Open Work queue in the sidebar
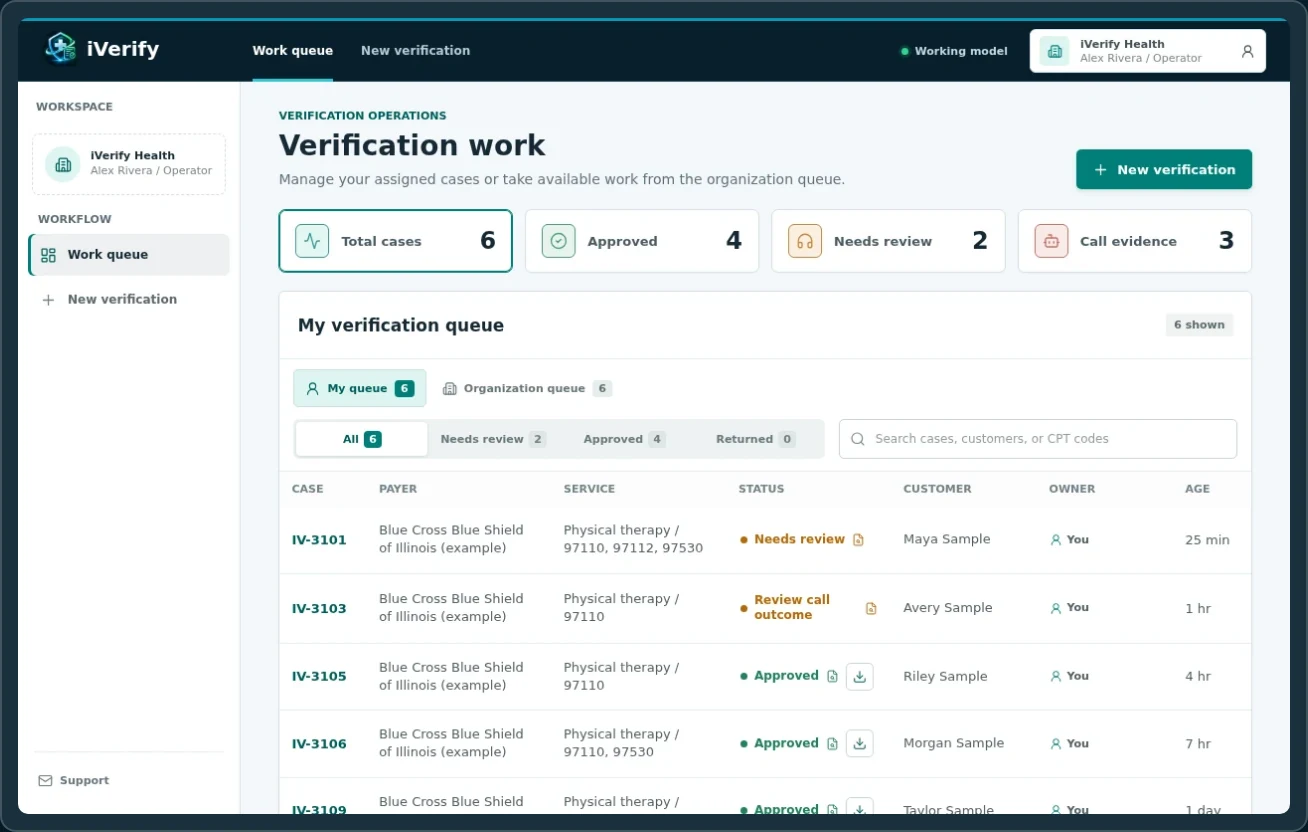This screenshot has height=832, width=1308. click(129, 255)
